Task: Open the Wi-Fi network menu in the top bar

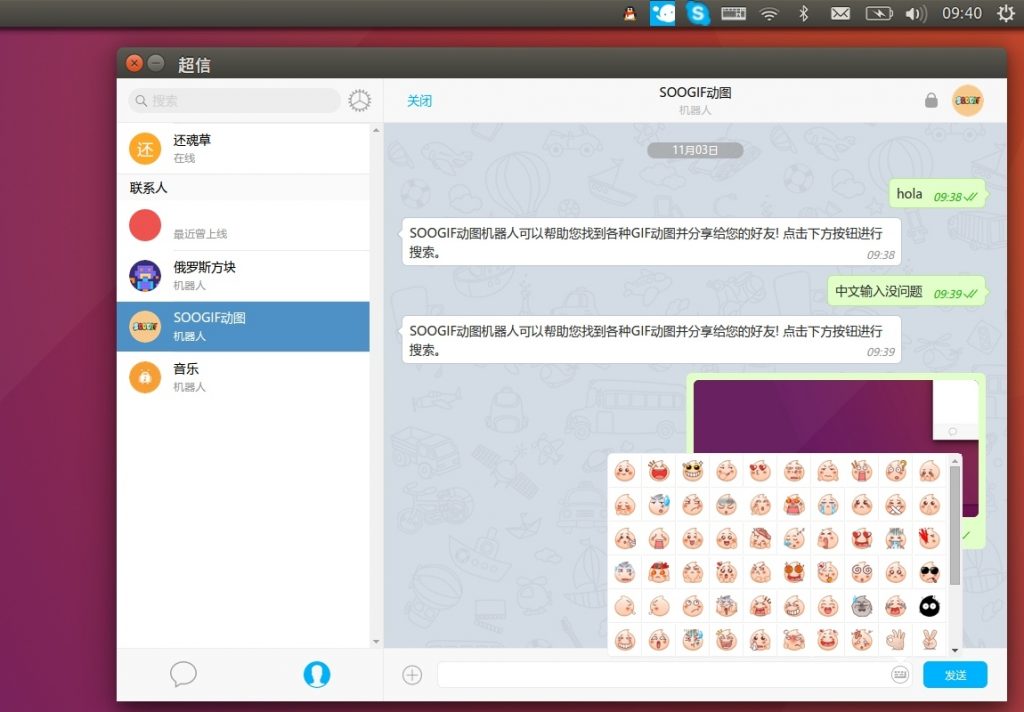Action: (x=768, y=13)
